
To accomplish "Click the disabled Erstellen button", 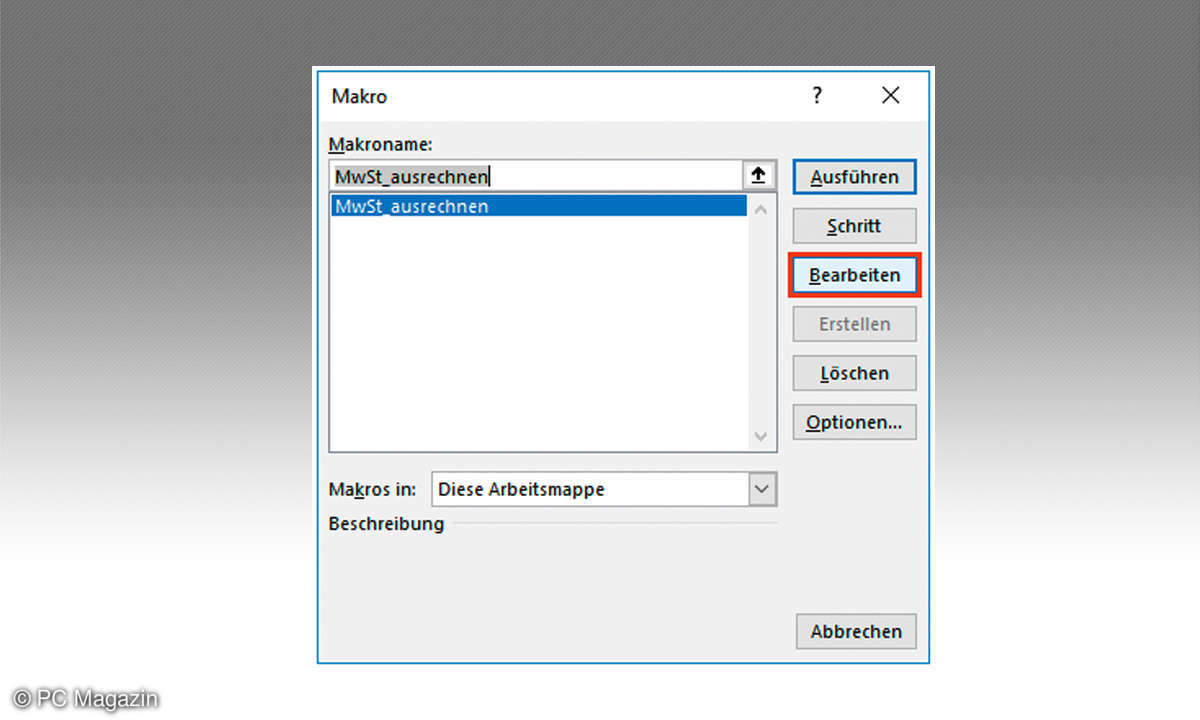I will click(x=854, y=324).
